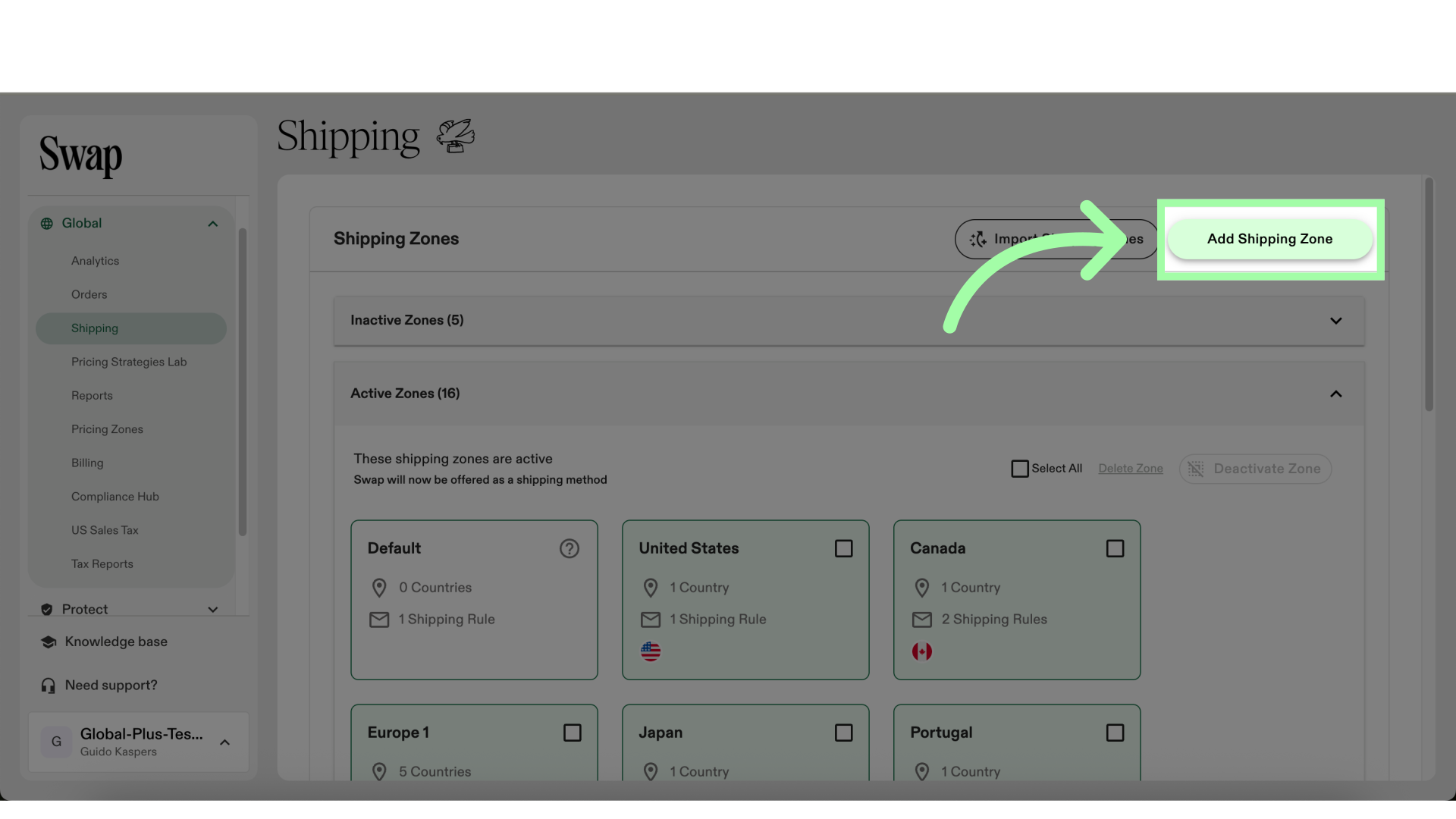The height and width of the screenshot is (819, 1456).
Task: Click the Deactivate Zone button
Action: point(1255,469)
